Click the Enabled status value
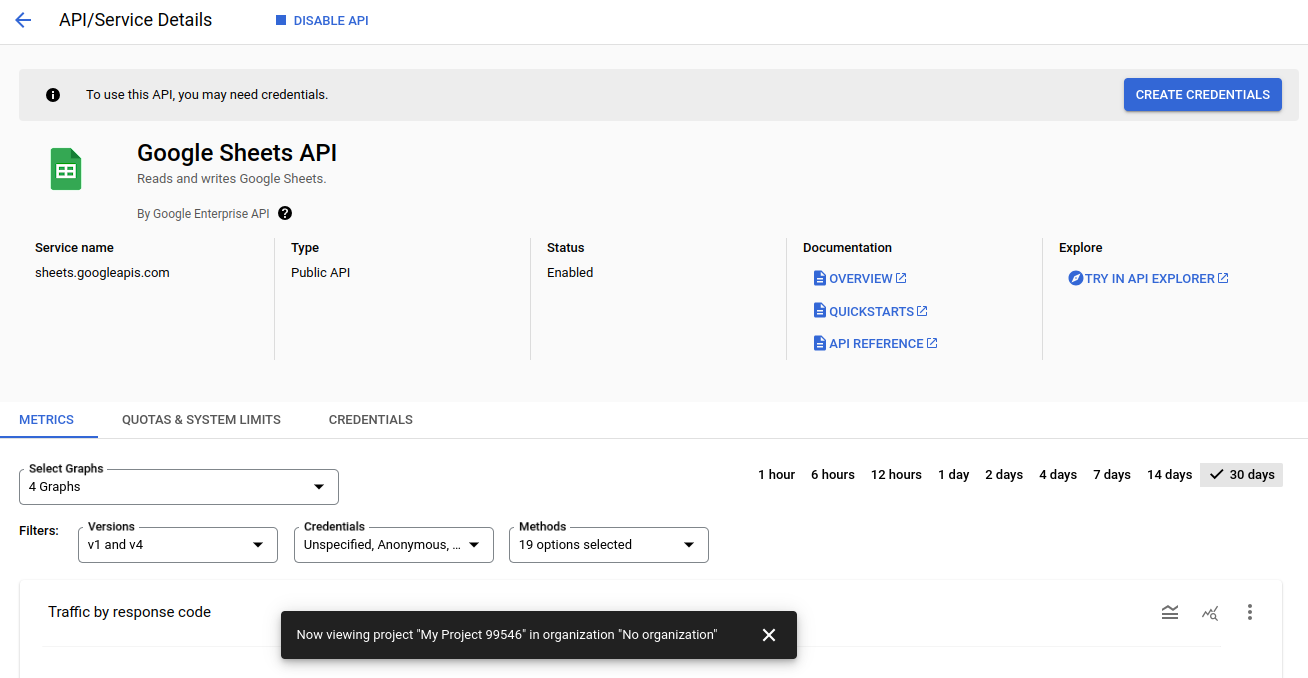Image resolution: width=1308 pixels, height=678 pixels. tap(570, 272)
